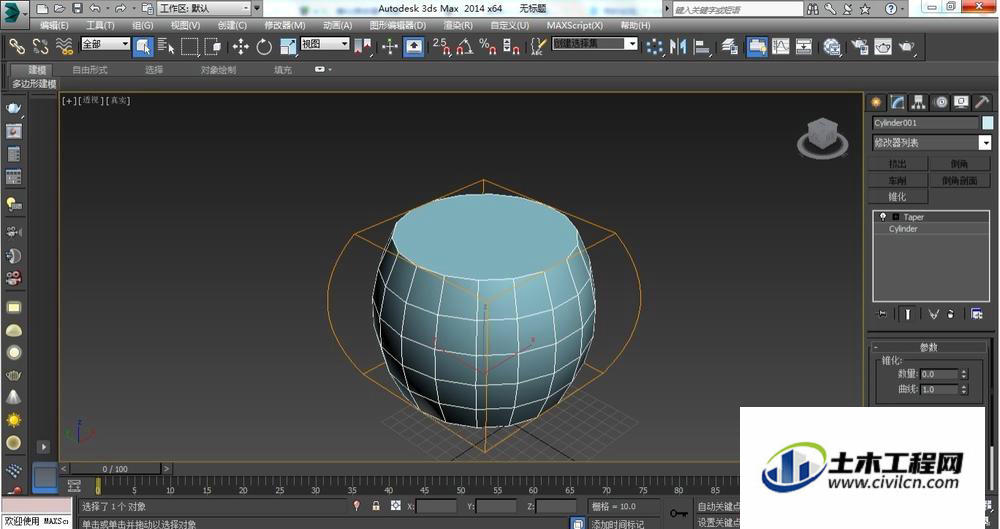Save the file with the floppy icon

tap(77, 9)
